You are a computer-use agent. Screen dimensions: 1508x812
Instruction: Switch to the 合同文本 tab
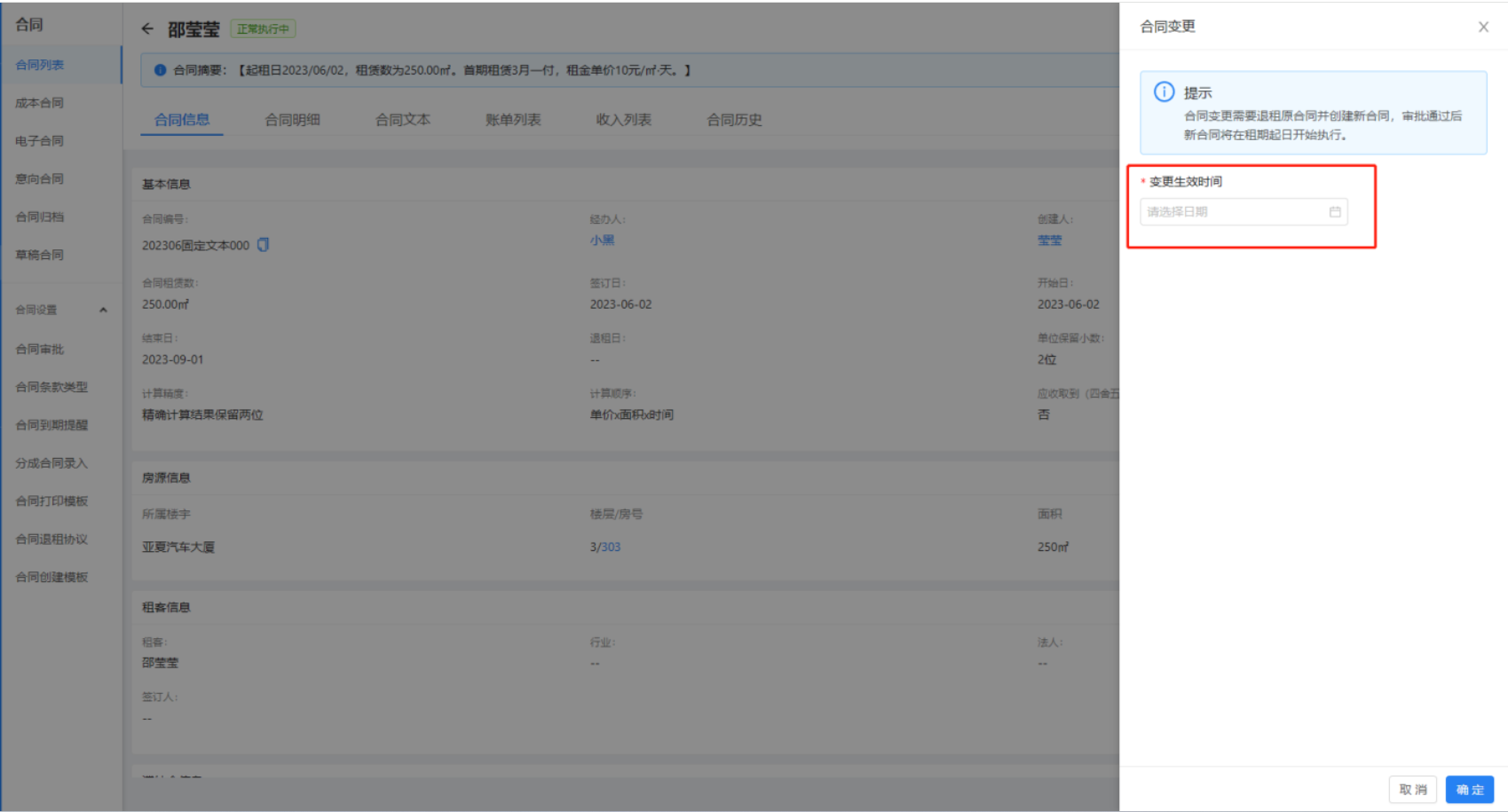pos(402,120)
